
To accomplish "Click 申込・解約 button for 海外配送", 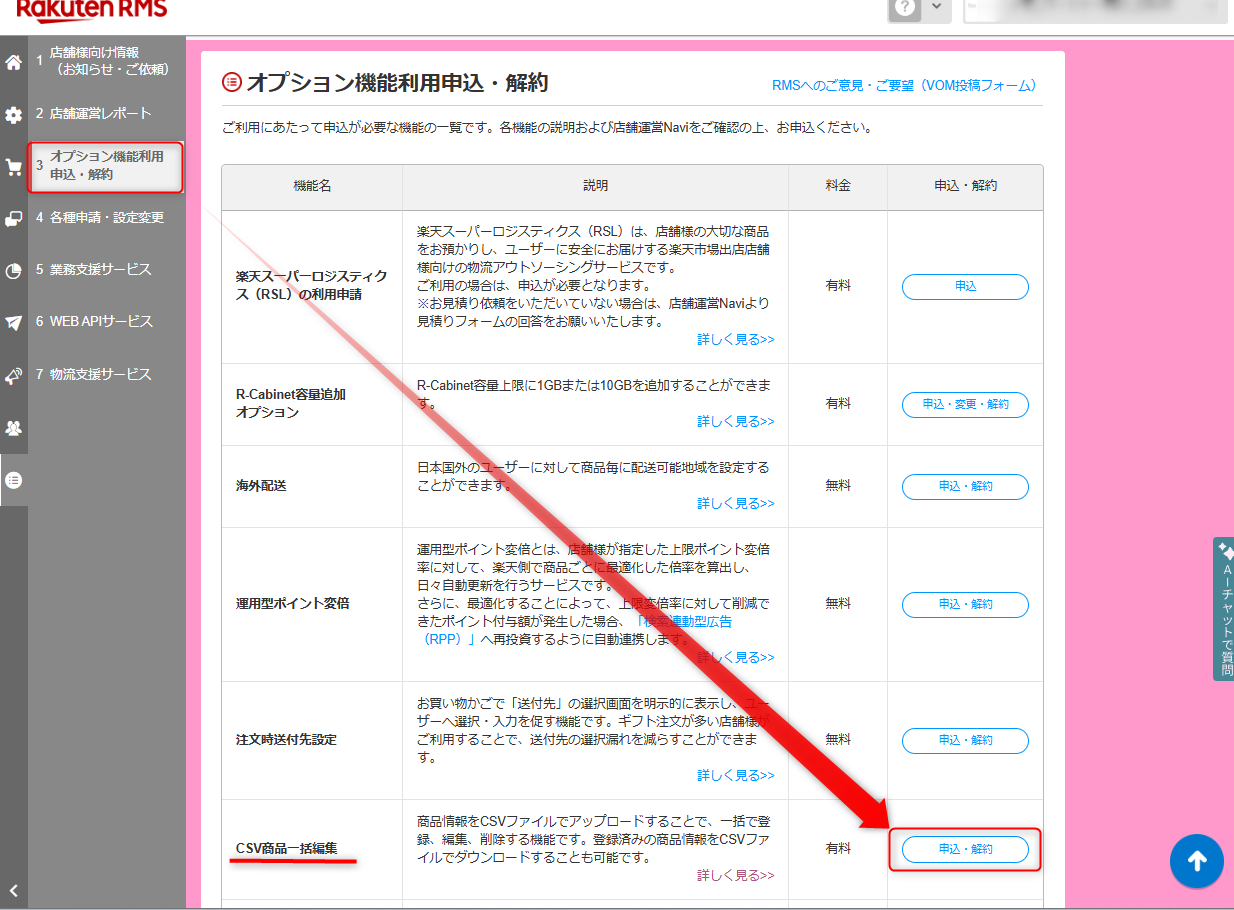I will point(965,486).
